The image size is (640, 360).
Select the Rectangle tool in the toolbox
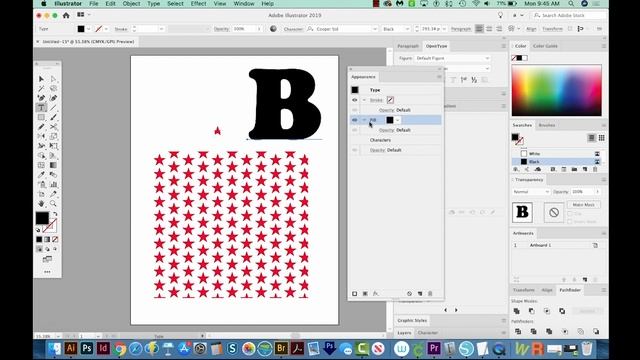(x=41, y=118)
